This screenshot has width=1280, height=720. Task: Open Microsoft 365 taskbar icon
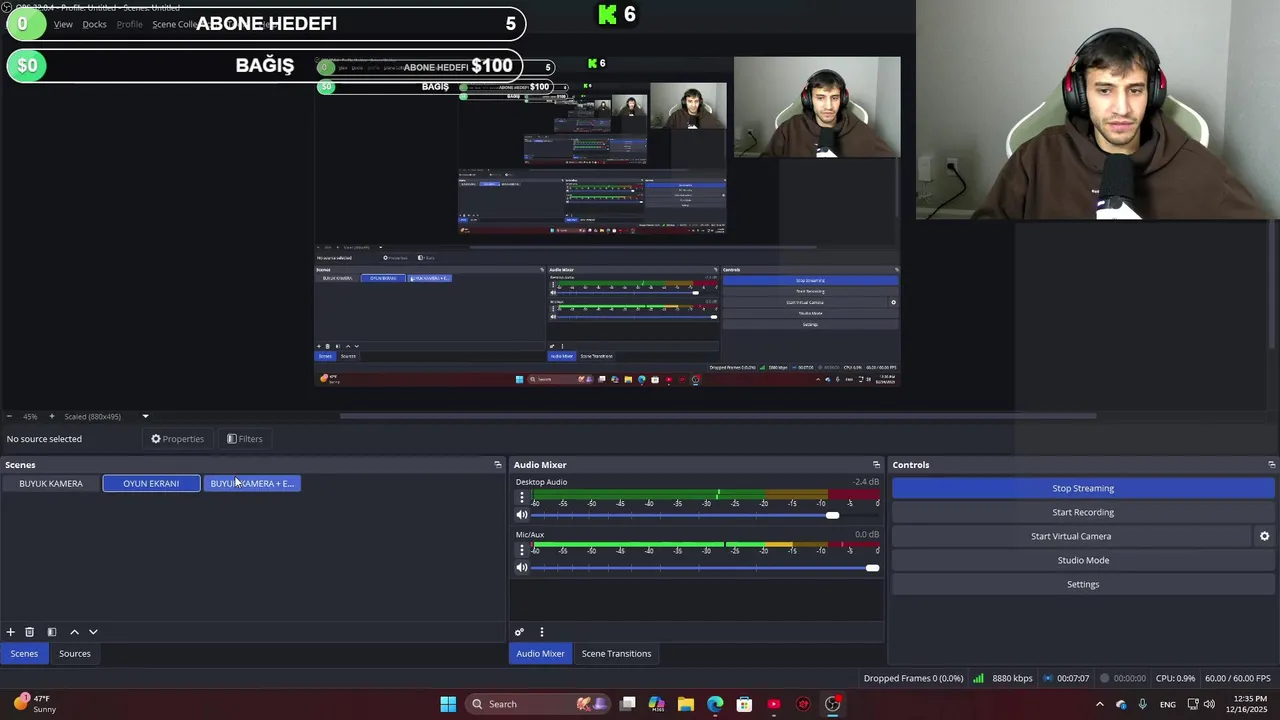point(656,704)
